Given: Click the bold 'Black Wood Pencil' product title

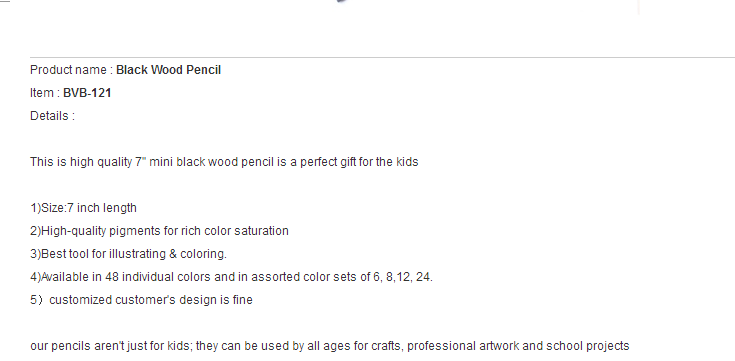Looking at the screenshot, I should click(x=168, y=70).
